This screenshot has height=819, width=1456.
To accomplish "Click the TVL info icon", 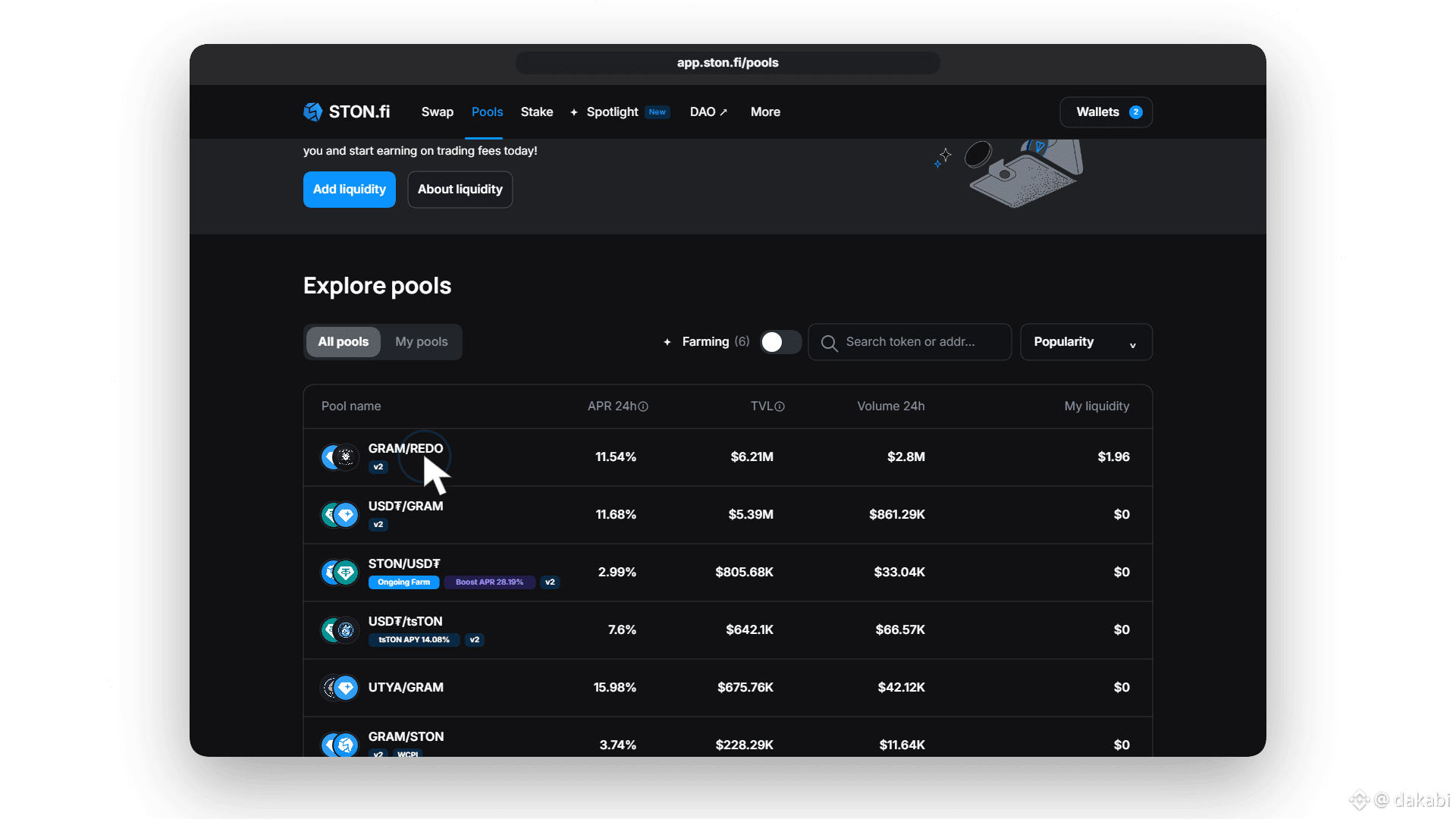I will click(x=780, y=406).
